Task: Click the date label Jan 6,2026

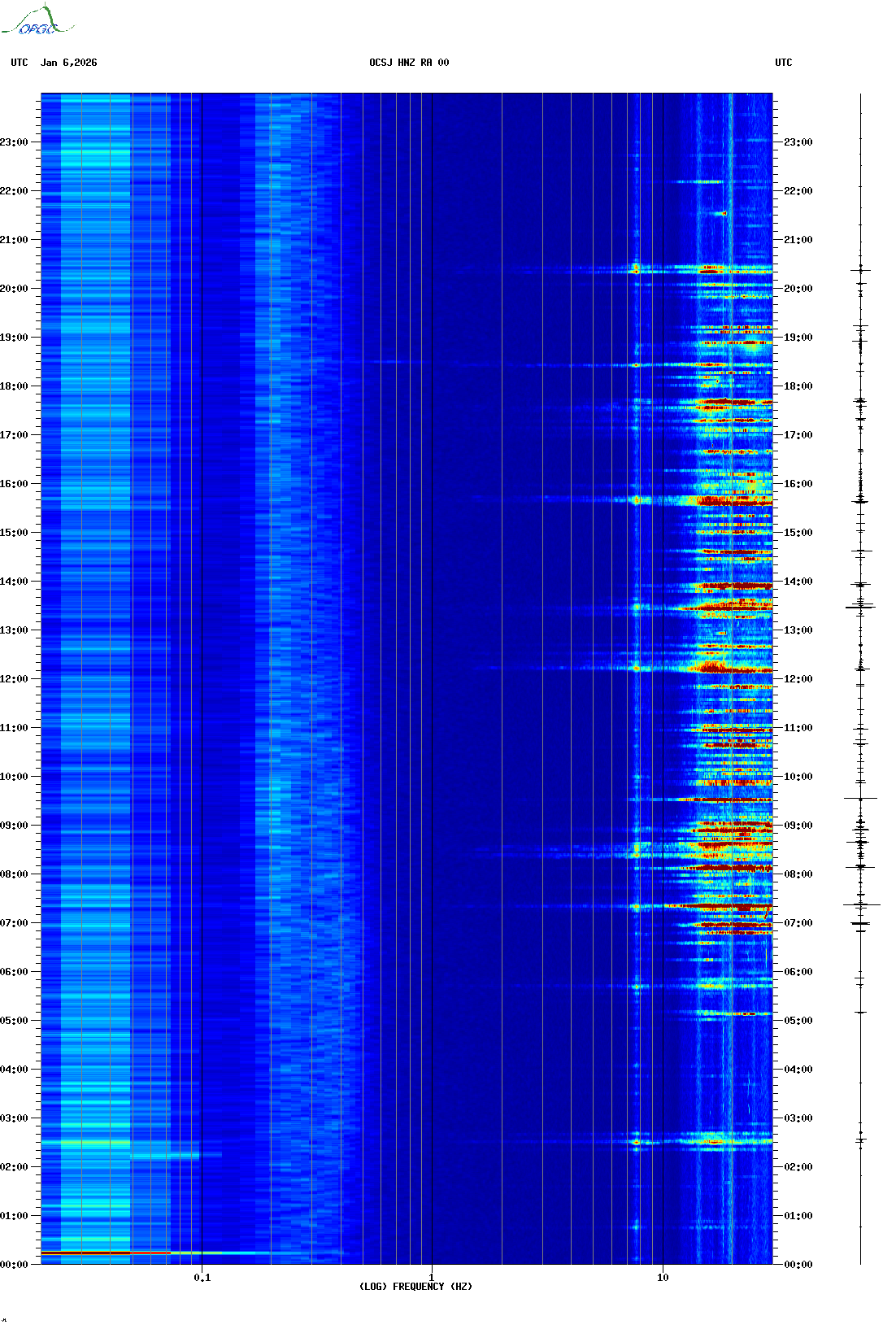Action: [69, 63]
